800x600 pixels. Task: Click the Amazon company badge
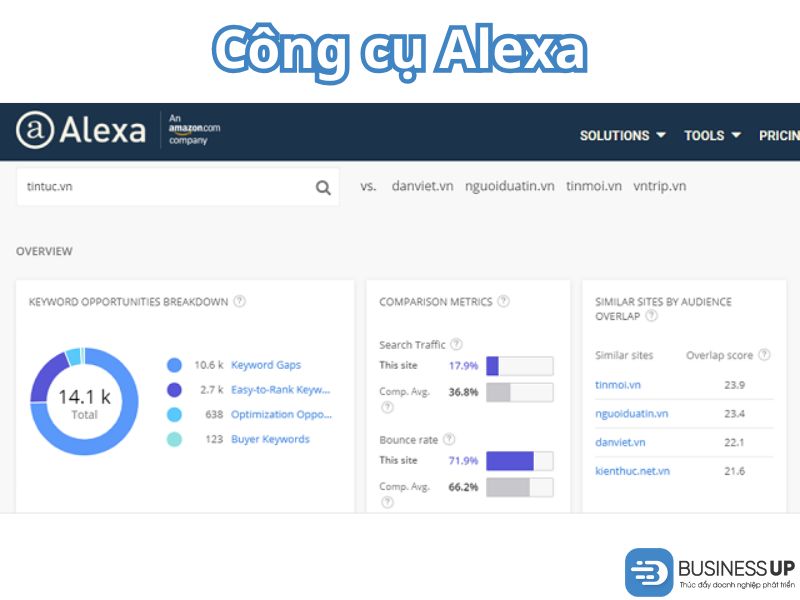(194, 129)
